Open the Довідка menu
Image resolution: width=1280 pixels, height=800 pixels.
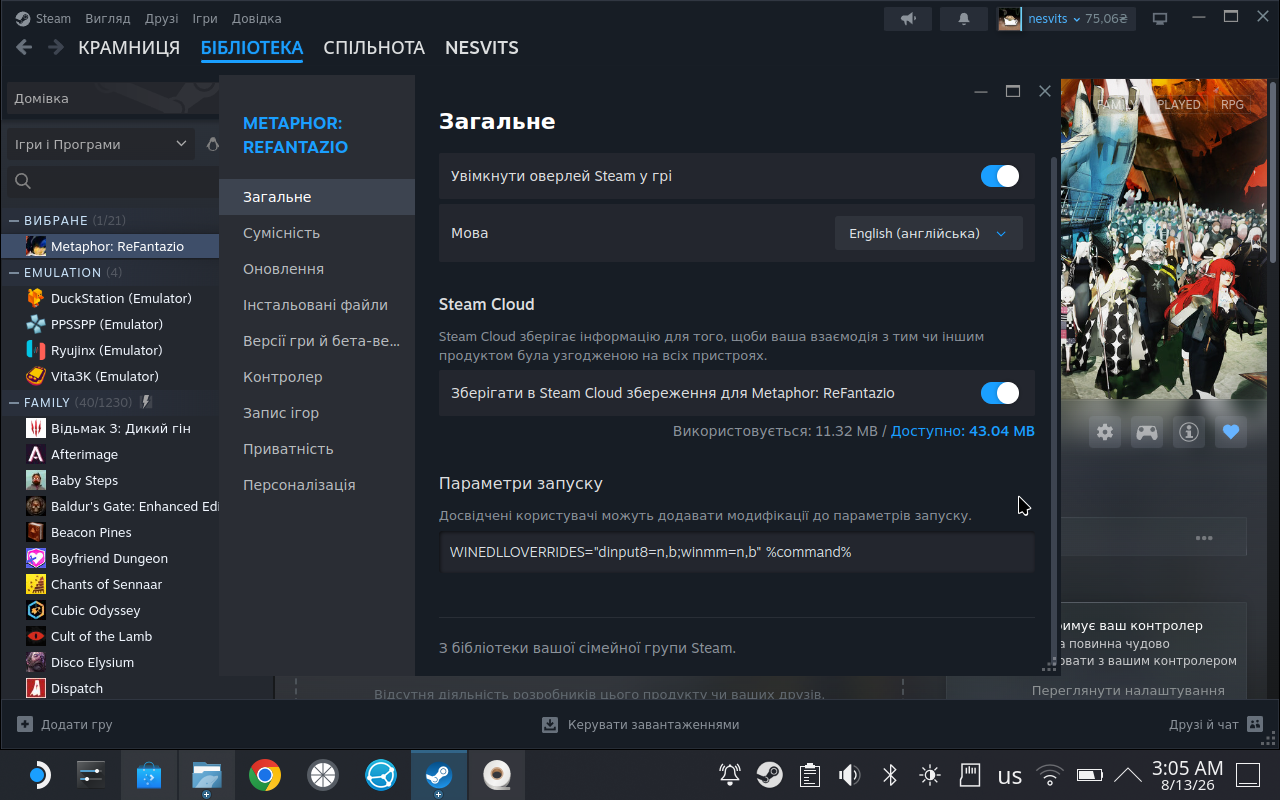click(x=257, y=19)
